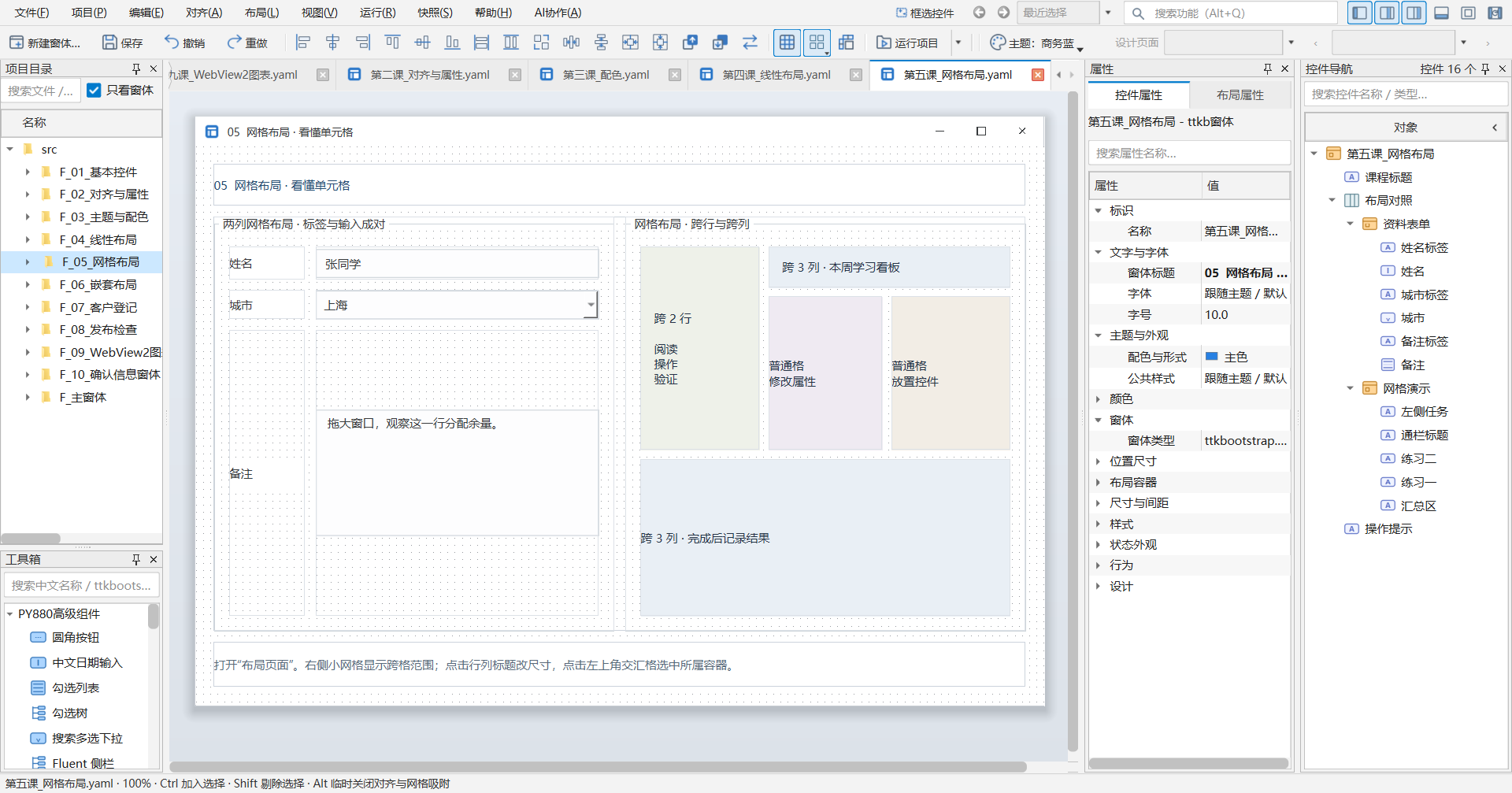This screenshot has width=1512, height=793.
Task: Select the 圆角按钮 toolbox item
Action: [75, 637]
